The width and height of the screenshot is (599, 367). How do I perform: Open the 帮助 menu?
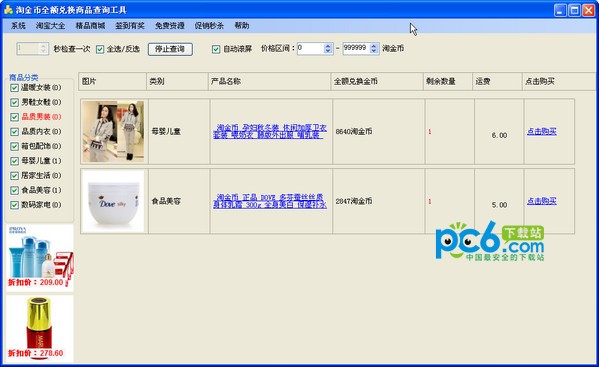[x=242, y=26]
